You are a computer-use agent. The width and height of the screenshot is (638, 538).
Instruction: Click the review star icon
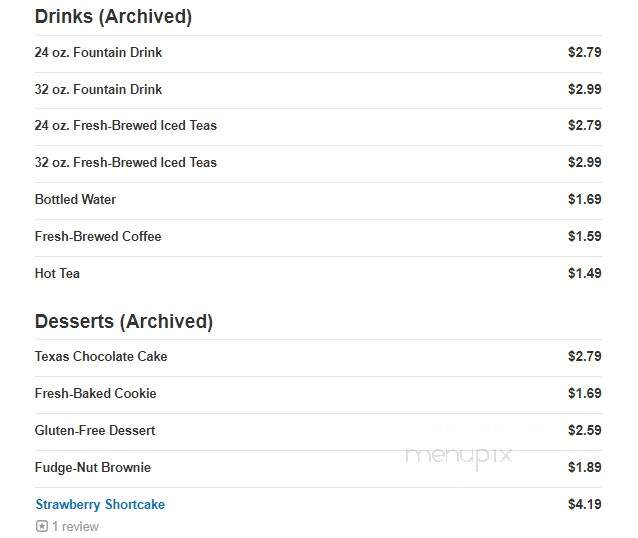tap(42, 526)
